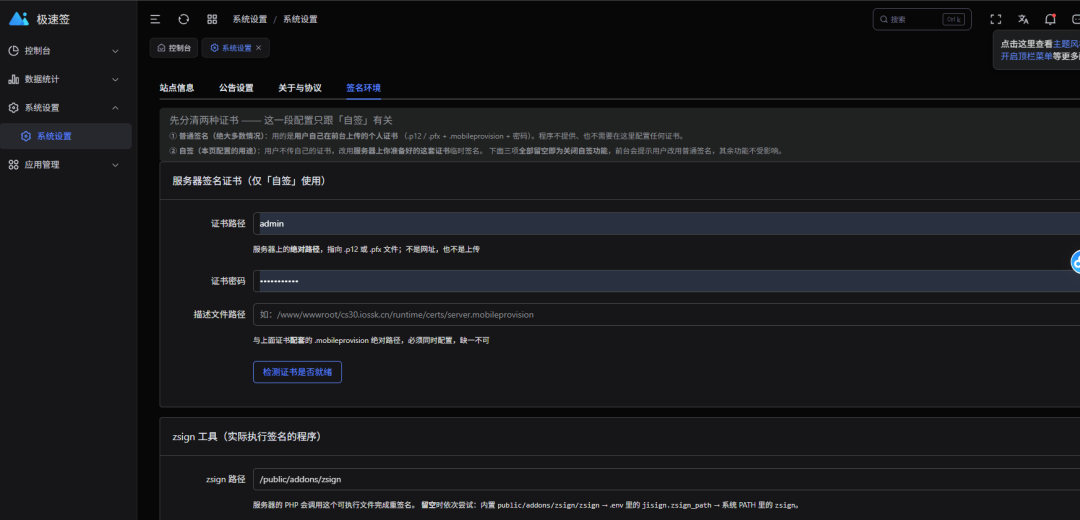Close the 系统设置 page tab
This screenshot has width=1080, height=520.
[258, 48]
